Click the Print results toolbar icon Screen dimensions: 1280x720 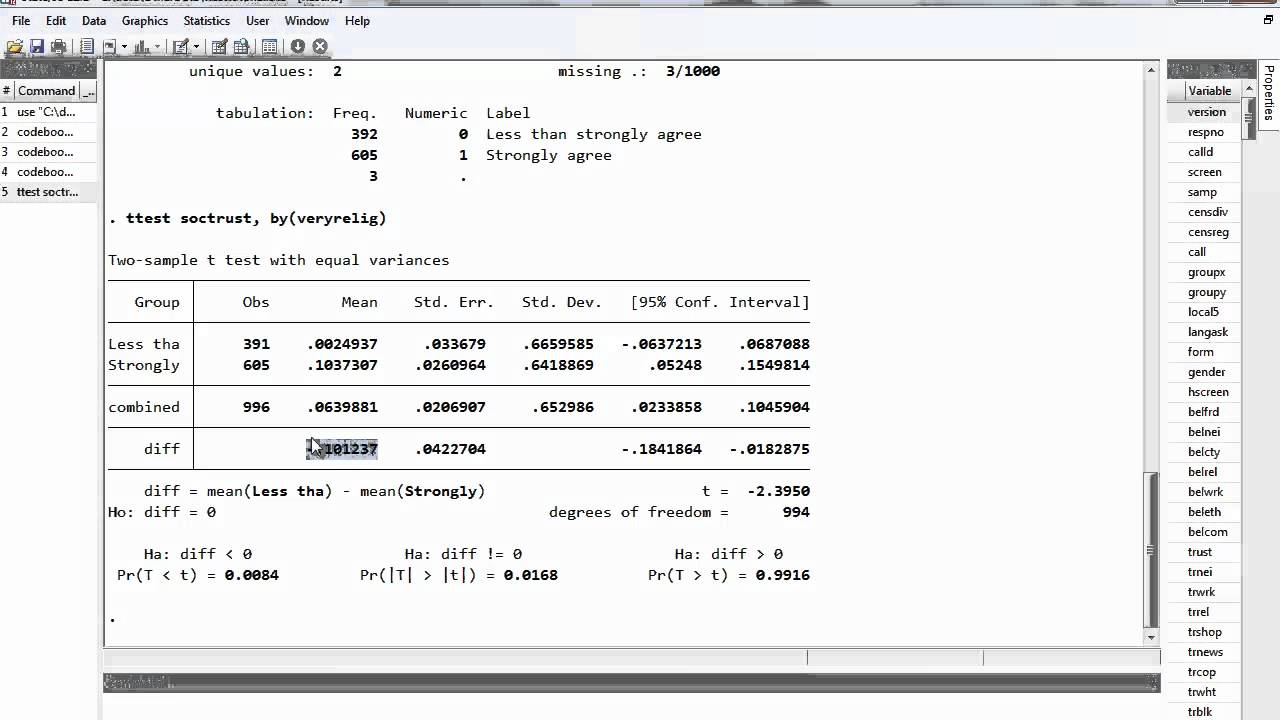pyautogui.click(x=58, y=46)
